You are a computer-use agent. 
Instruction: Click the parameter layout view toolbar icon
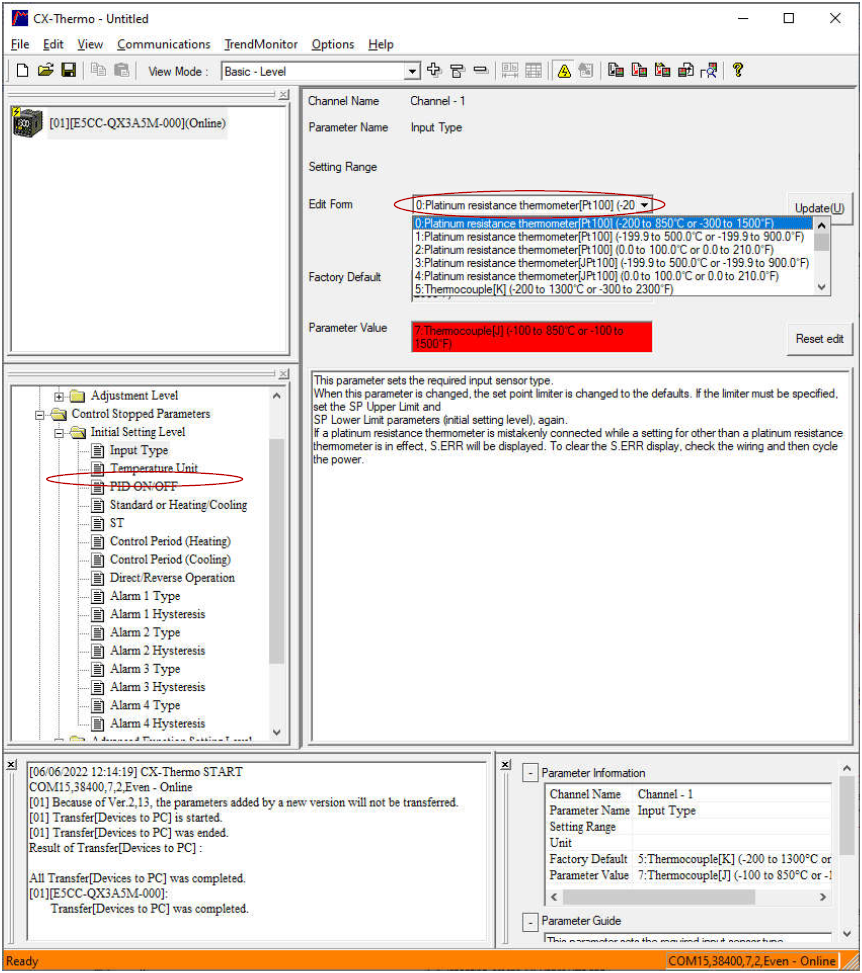click(x=510, y=71)
